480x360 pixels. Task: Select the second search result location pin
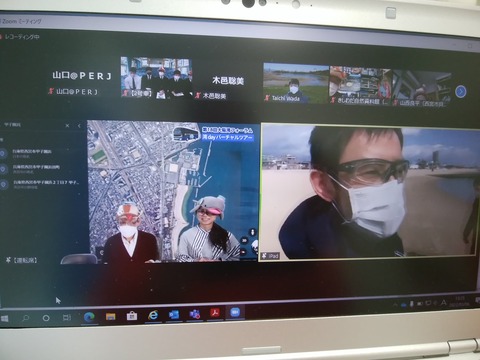click(x=3, y=169)
